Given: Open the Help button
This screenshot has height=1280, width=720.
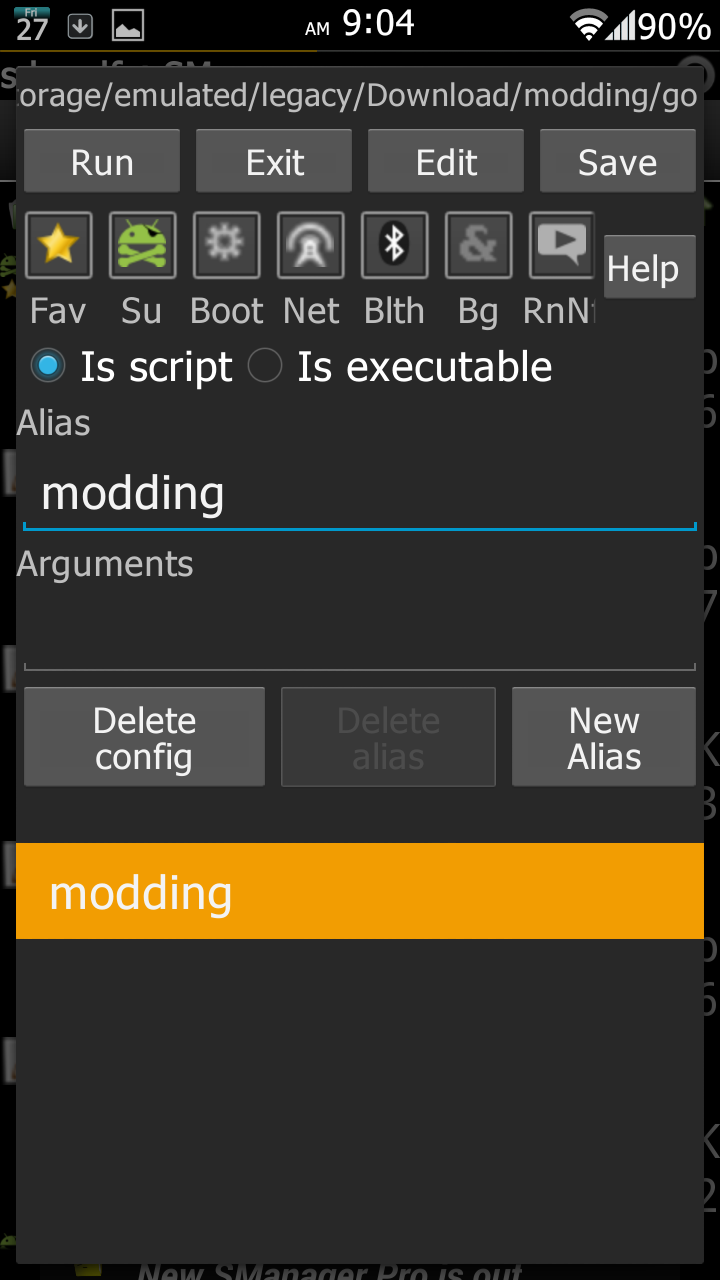Looking at the screenshot, I should (x=649, y=268).
